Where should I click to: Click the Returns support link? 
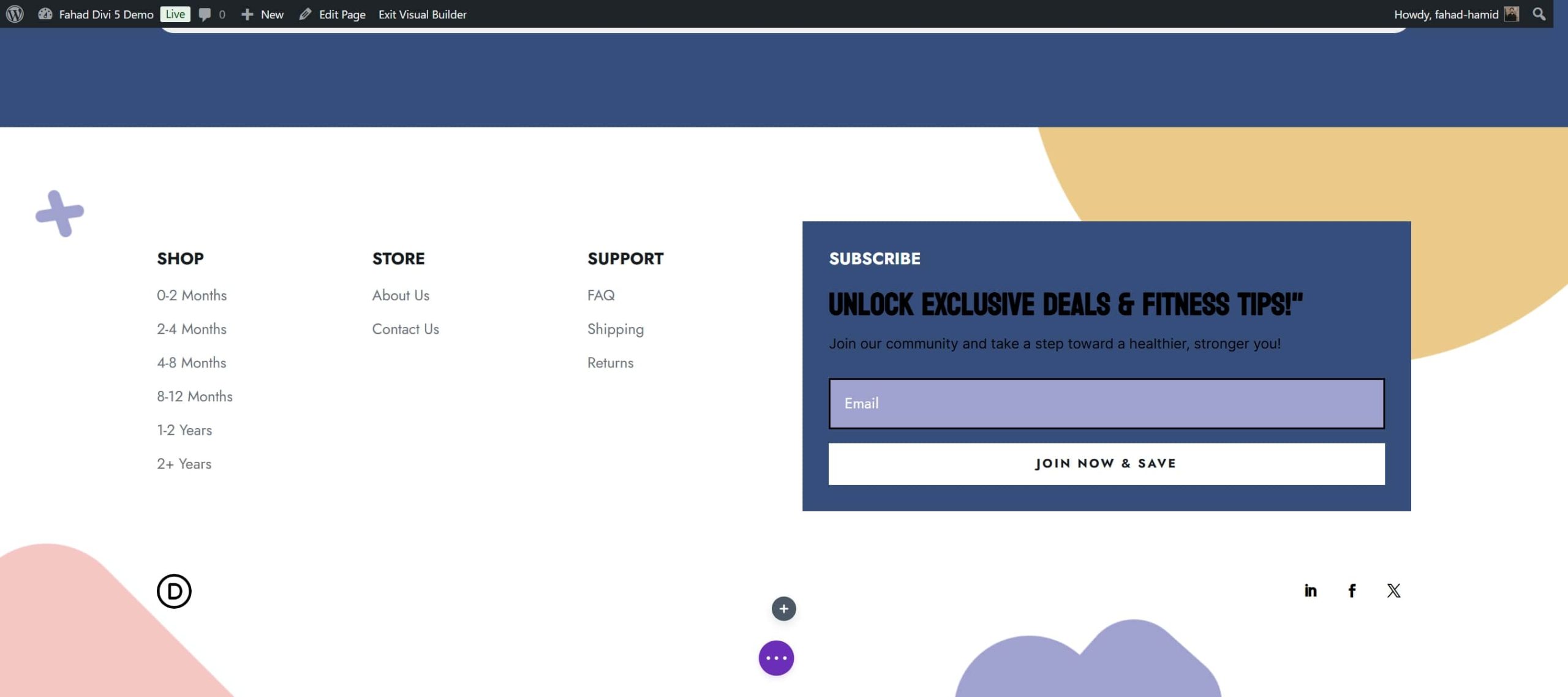[610, 363]
